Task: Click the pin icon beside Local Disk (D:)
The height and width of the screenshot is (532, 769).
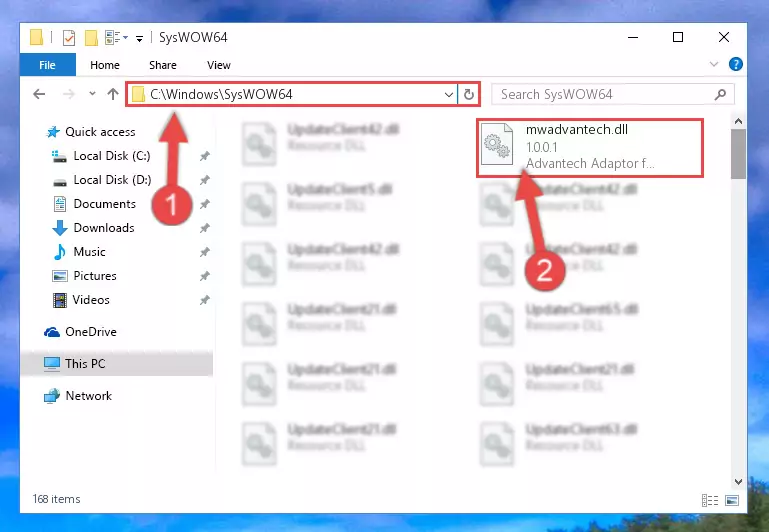Action: point(205,180)
